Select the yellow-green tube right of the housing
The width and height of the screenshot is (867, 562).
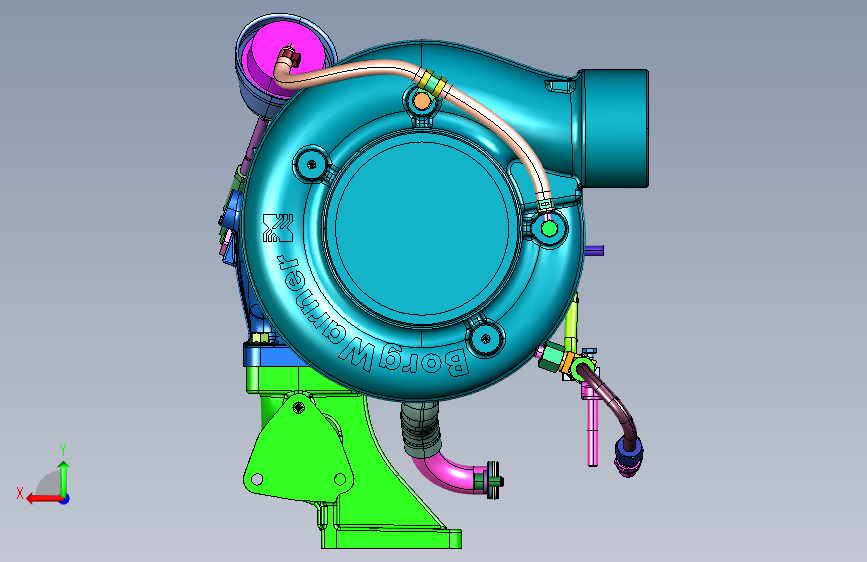click(571, 326)
